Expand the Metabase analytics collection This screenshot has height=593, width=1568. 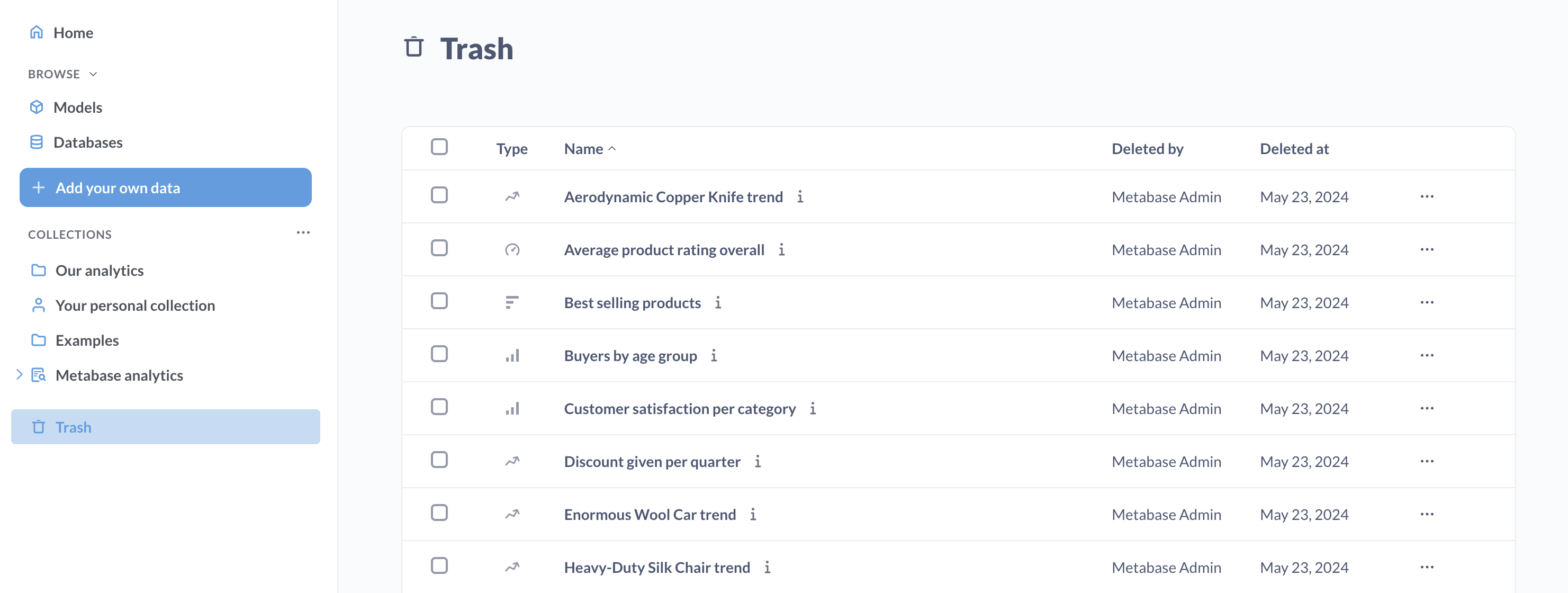(x=19, y=375)
